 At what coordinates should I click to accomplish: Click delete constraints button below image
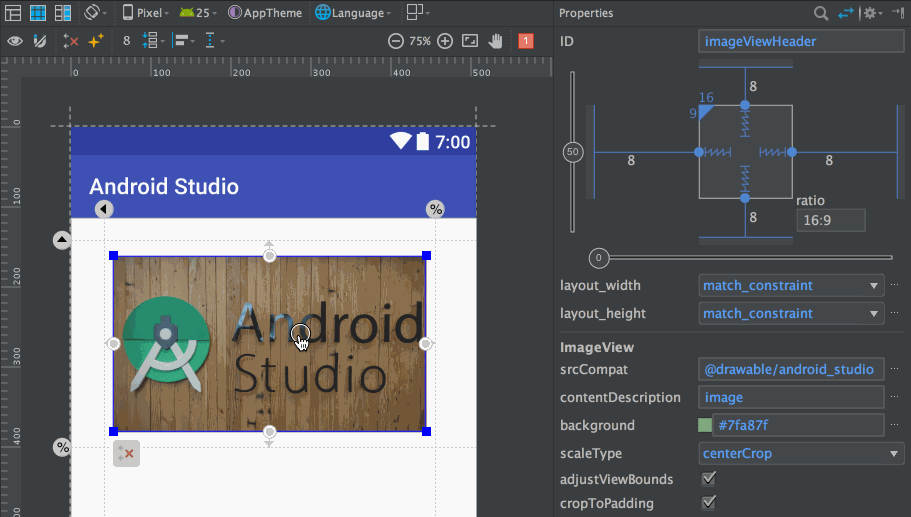coord(126,454)
